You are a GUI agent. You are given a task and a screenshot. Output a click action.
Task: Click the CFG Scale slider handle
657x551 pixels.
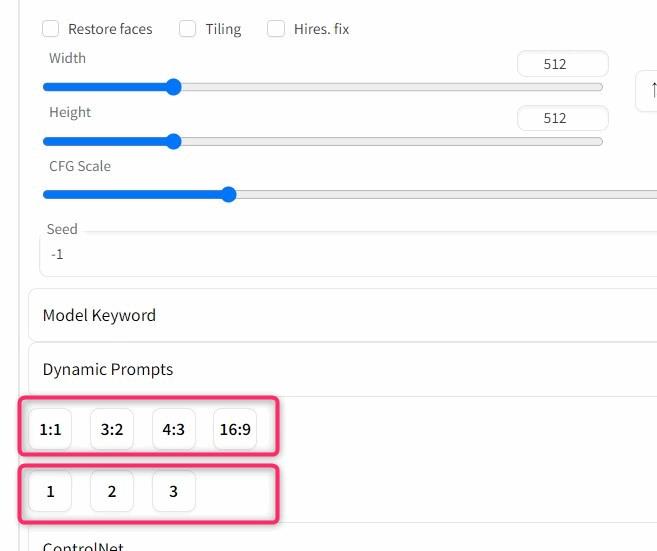[229, 195]
